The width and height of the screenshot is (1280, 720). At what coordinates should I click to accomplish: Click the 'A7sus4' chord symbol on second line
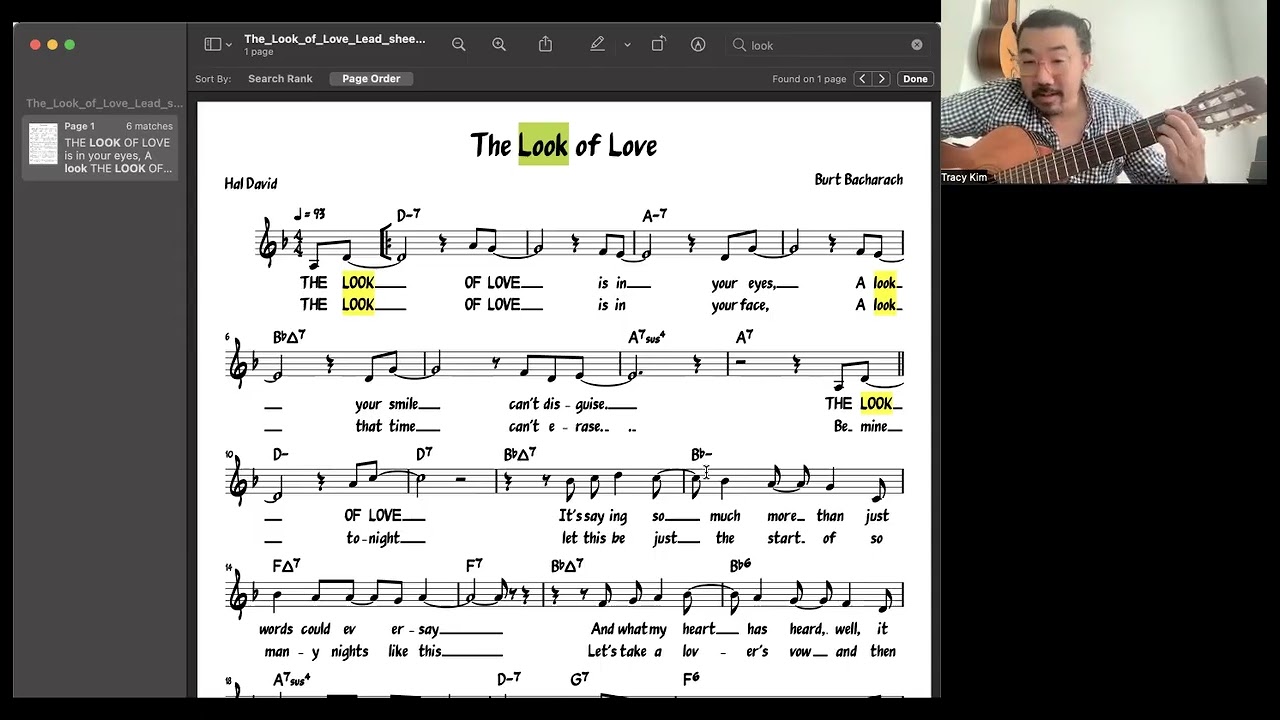647,337
